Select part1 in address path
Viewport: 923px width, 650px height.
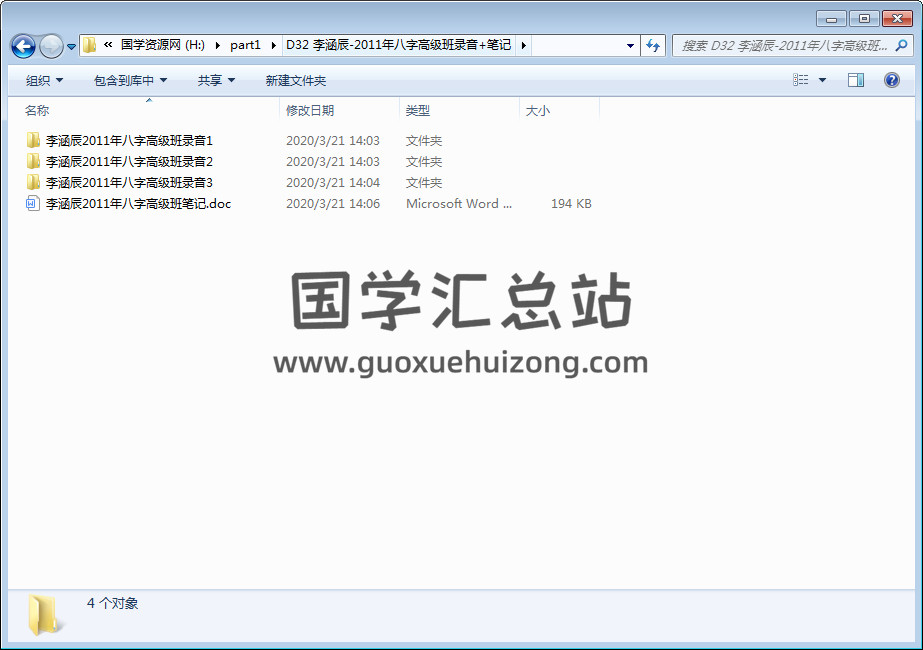pos(245,45)
